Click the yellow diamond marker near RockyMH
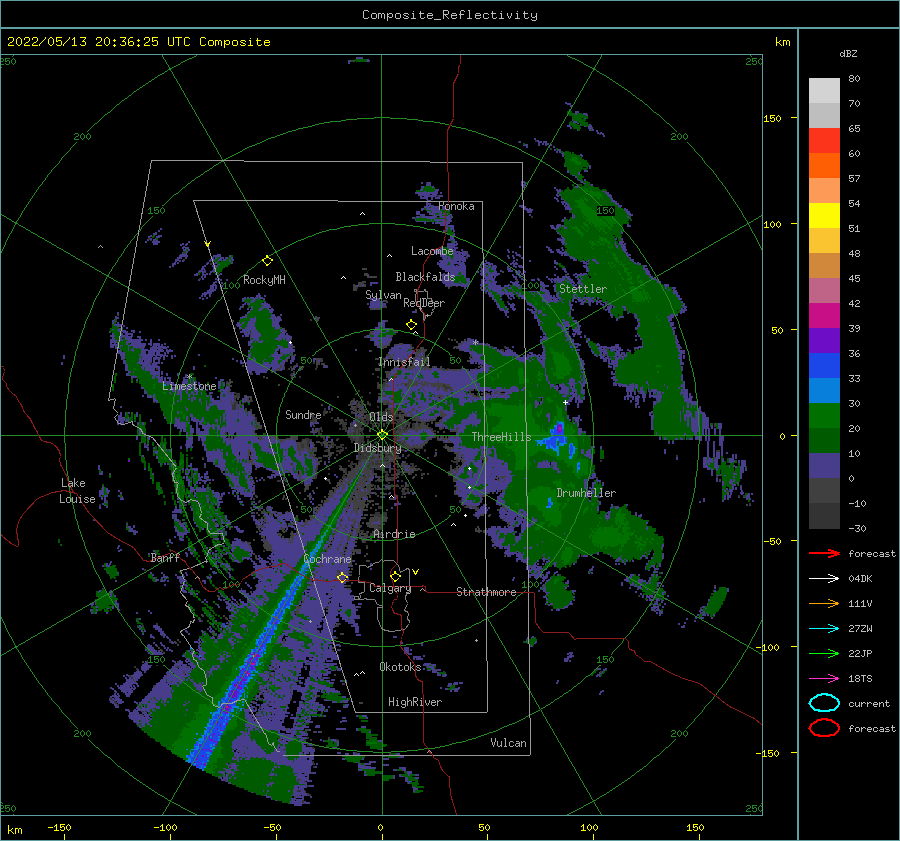Image resolution: width=900 pixels, height=841 pixels. click(267, 261)
